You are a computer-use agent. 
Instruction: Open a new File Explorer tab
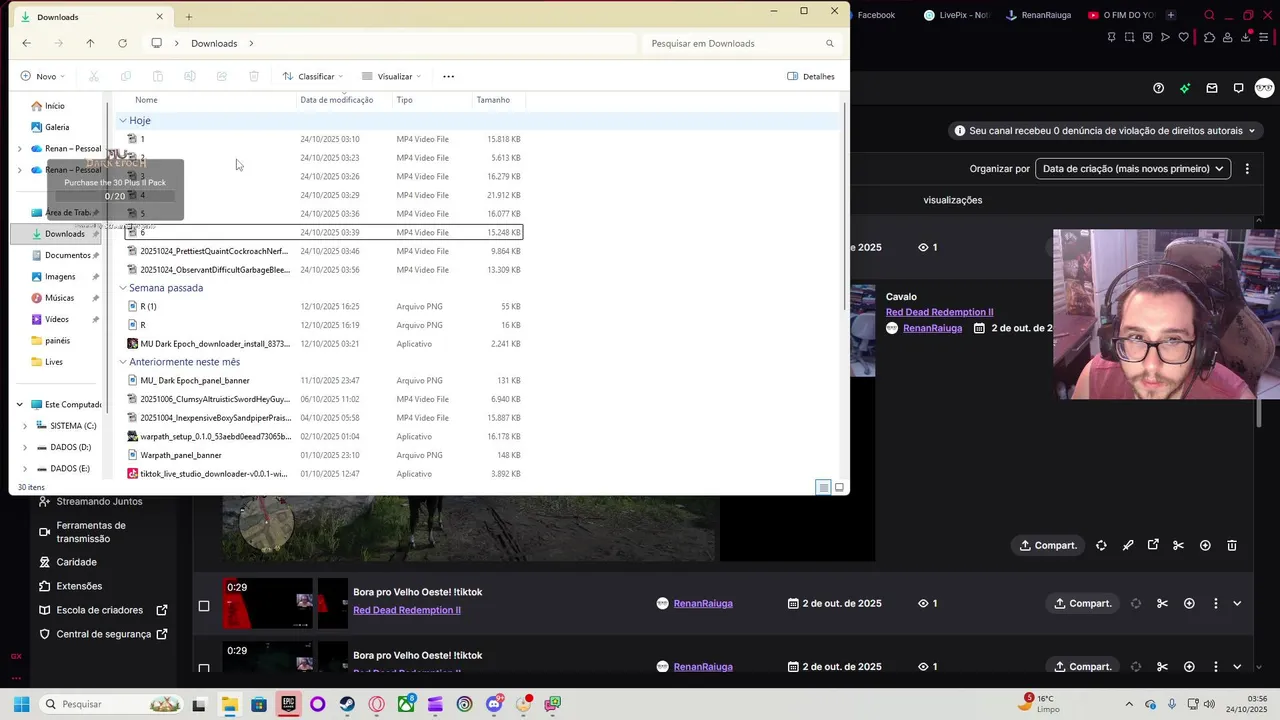[x=188, y=17]
